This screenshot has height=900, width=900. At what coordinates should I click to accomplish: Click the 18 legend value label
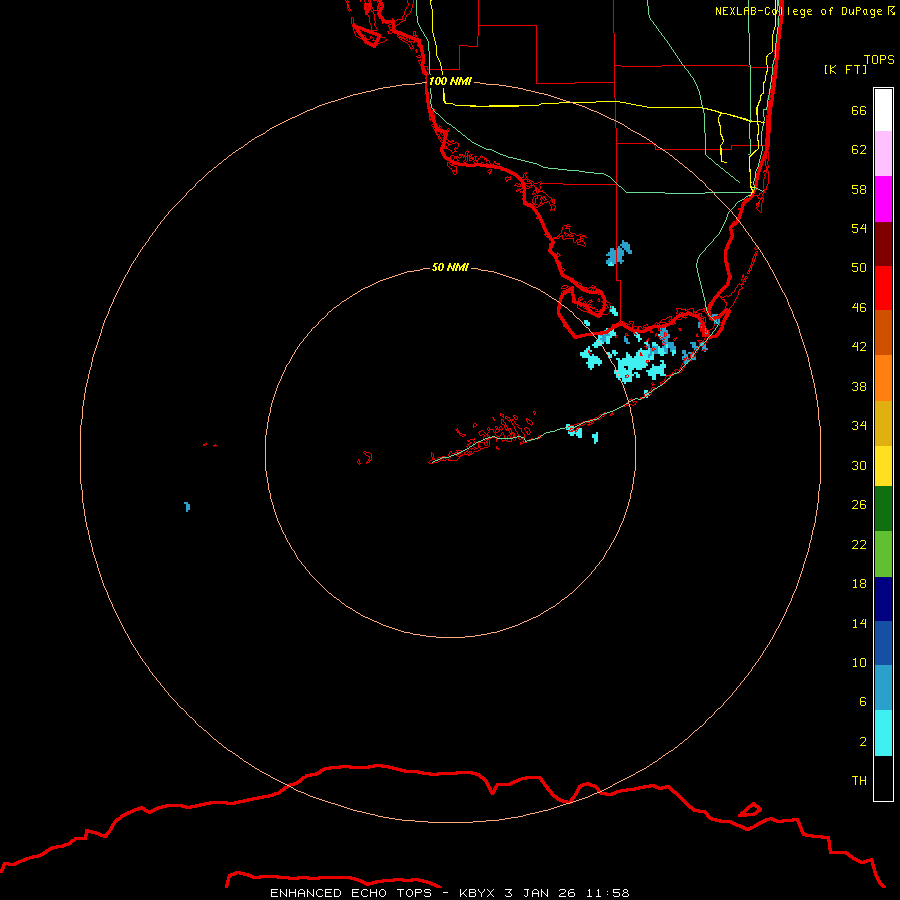(x=859, y=583)
